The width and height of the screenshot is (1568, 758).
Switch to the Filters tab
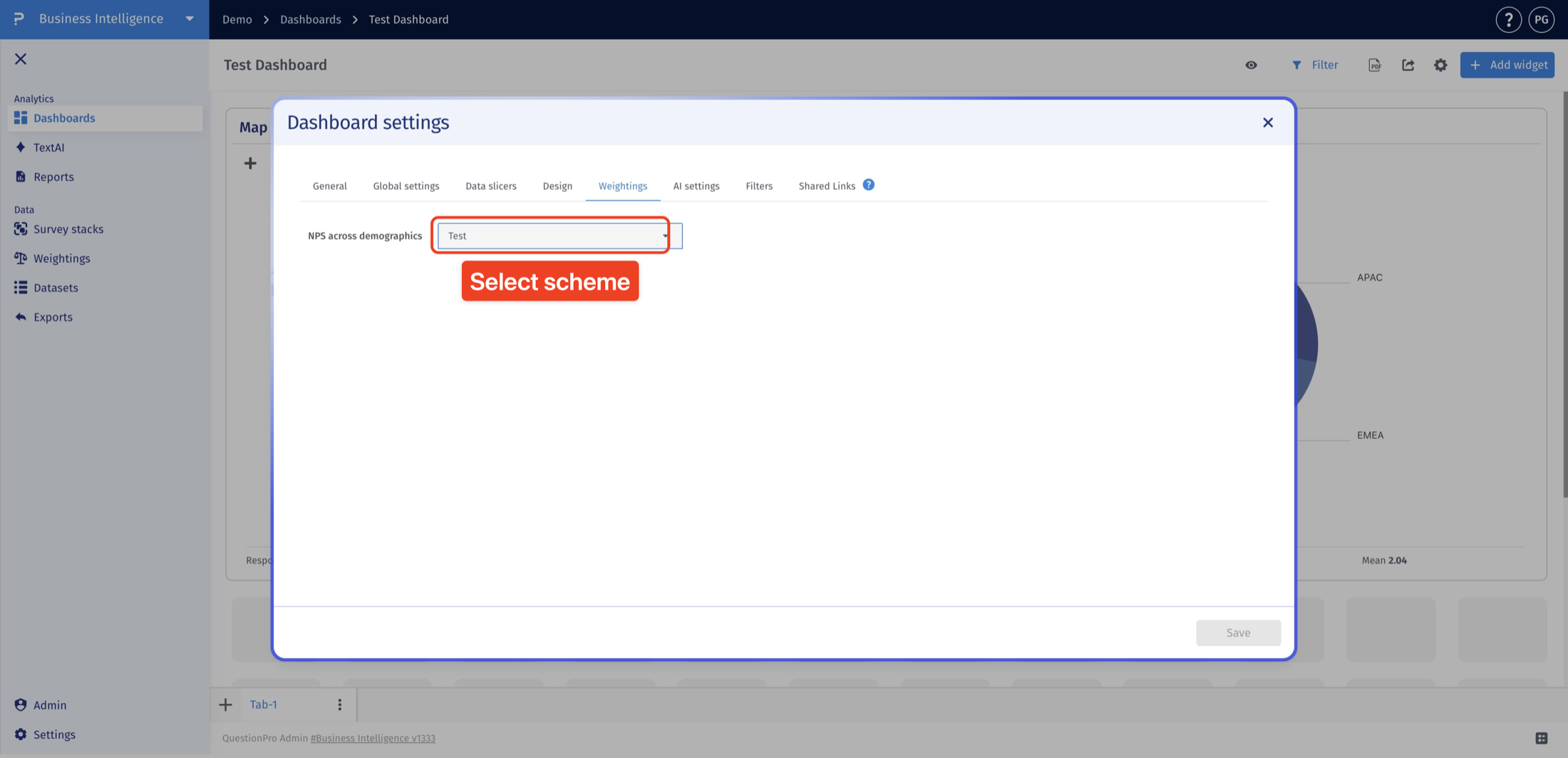pyautogui.click(x=759, y=186)
